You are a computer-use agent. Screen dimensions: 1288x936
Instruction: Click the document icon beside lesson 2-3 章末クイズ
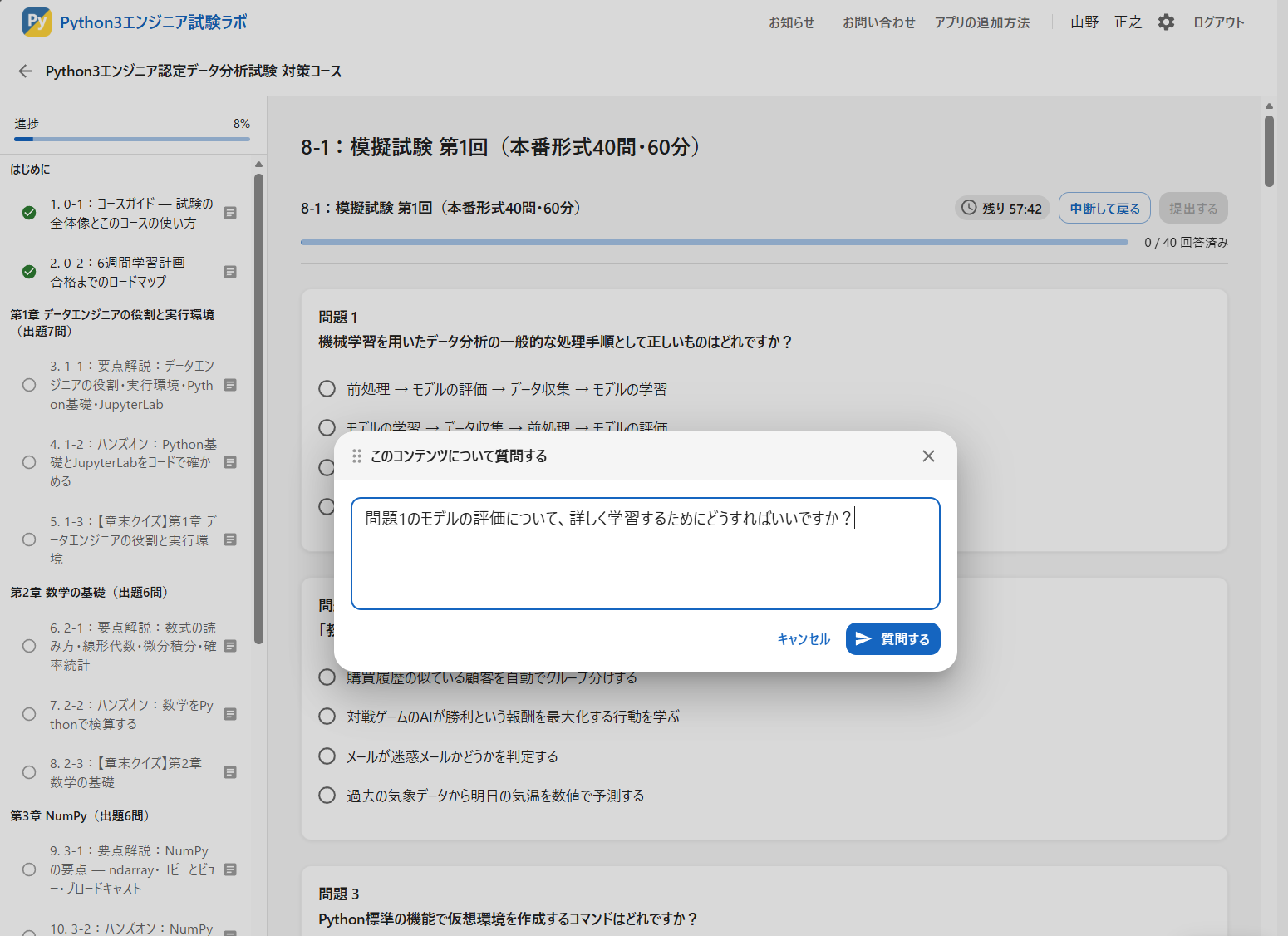(x=230, y=772)
